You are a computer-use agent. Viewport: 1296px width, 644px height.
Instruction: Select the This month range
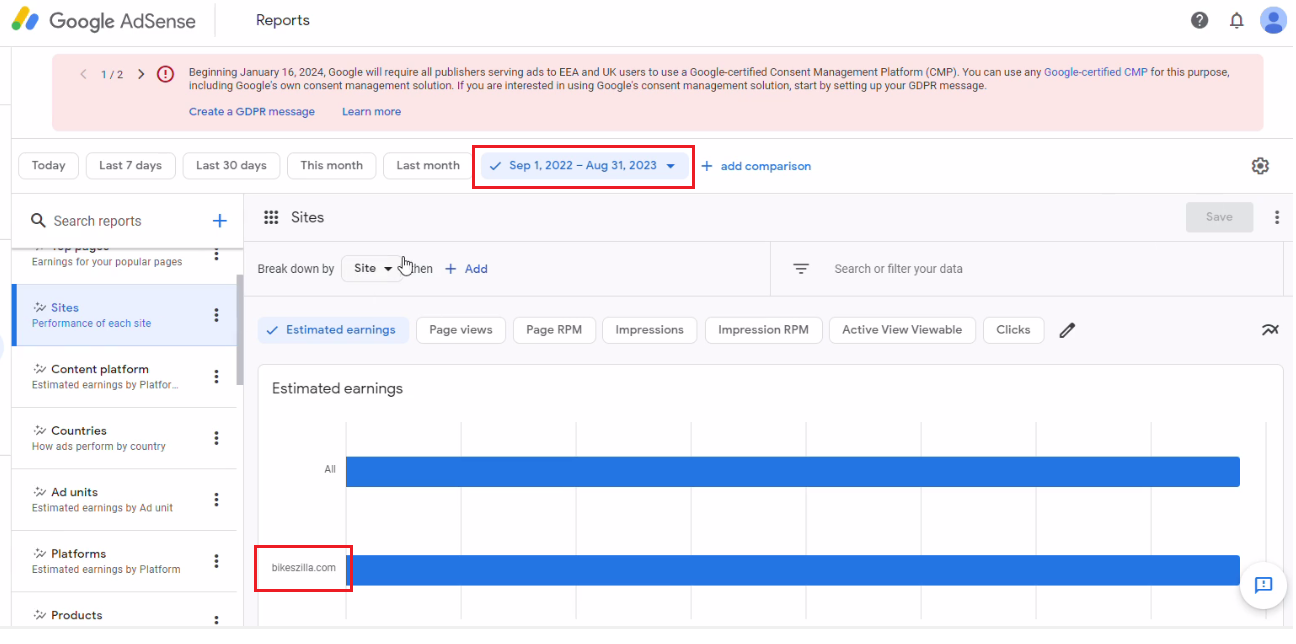332,166
